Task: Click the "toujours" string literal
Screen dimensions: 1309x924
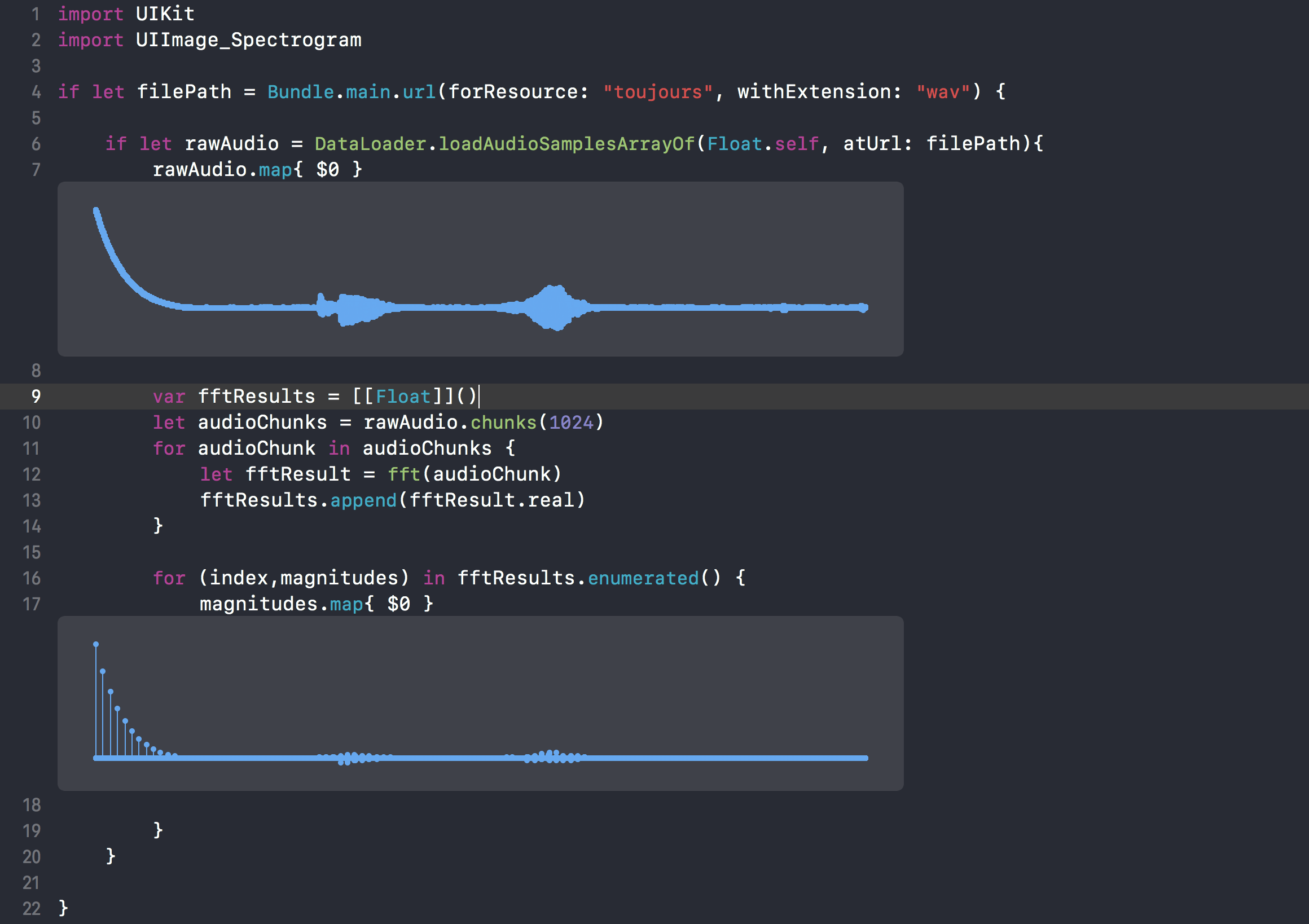Action: pos(658,92)
